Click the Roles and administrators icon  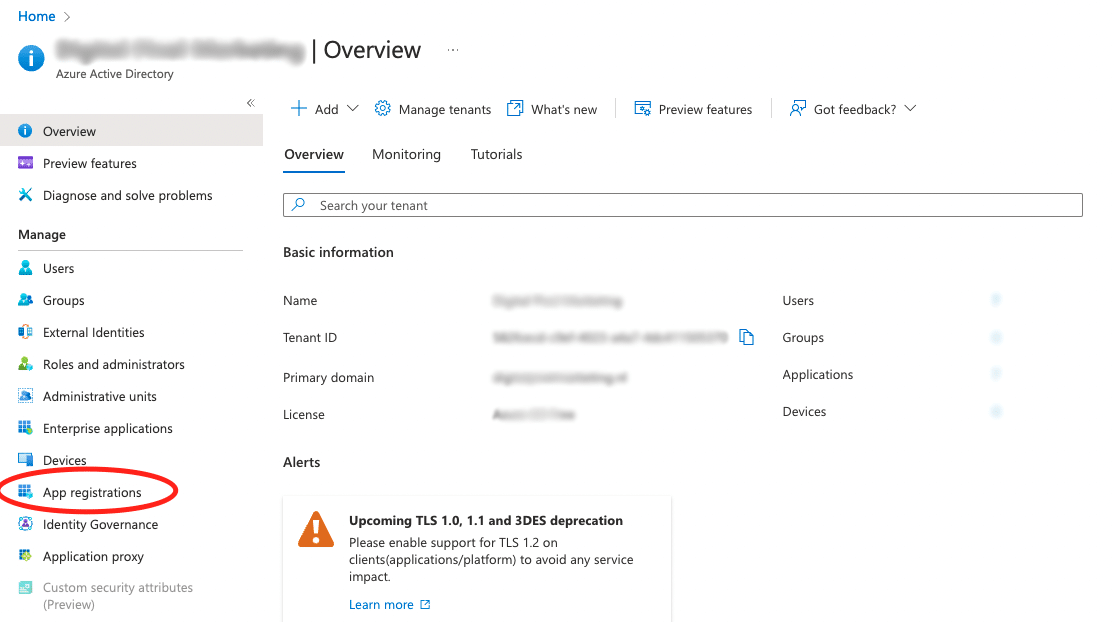(x=25, y=364)
